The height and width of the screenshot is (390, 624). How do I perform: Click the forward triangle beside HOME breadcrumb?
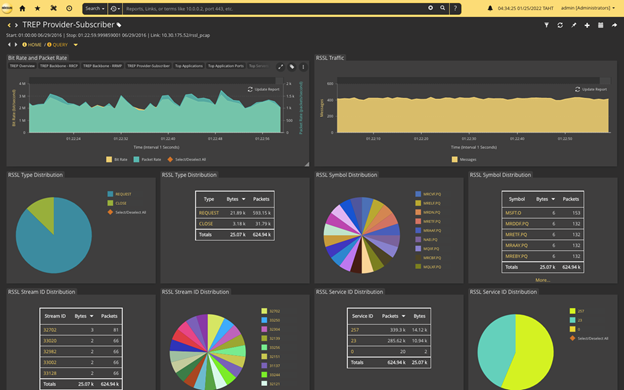16,45
